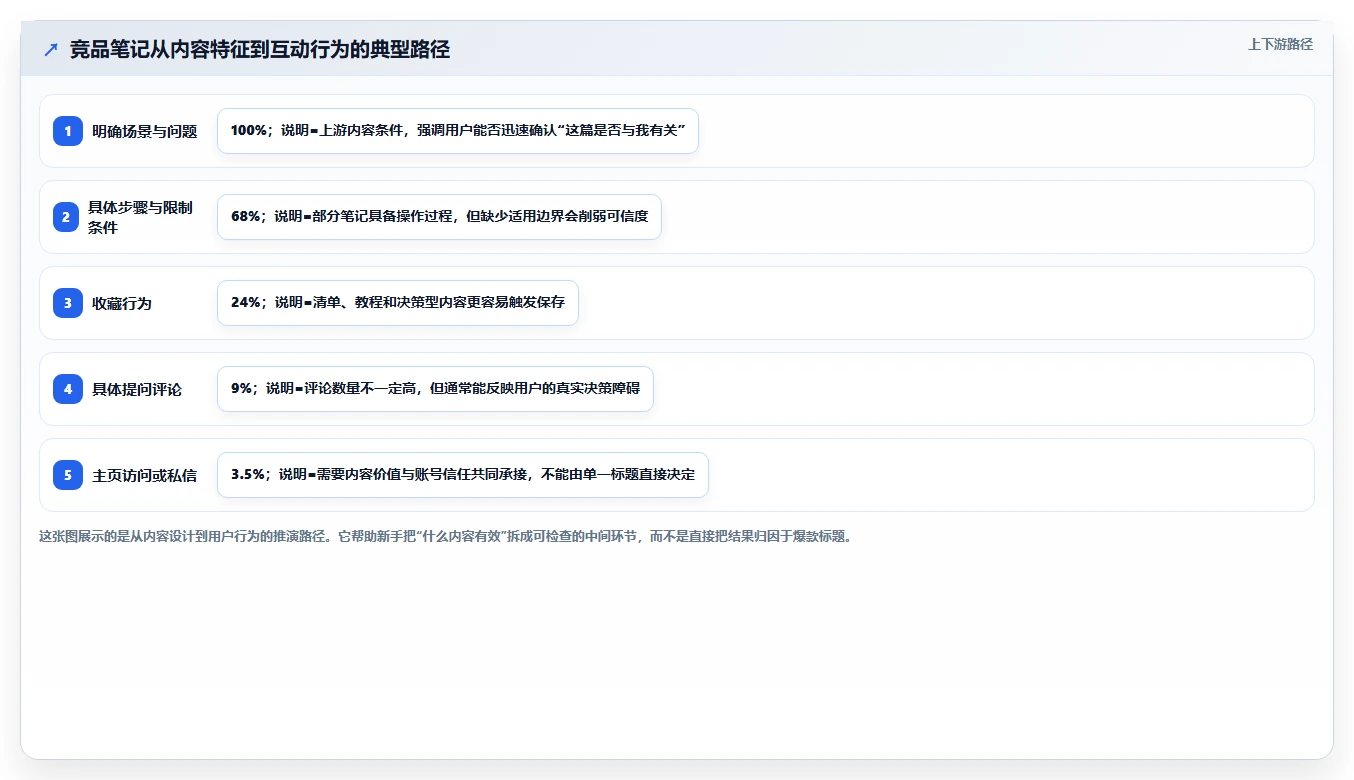Select the 主页访问或私信 step label
Image resolution: width=1354 pixels, height=780 pixels.
[145, 475]
